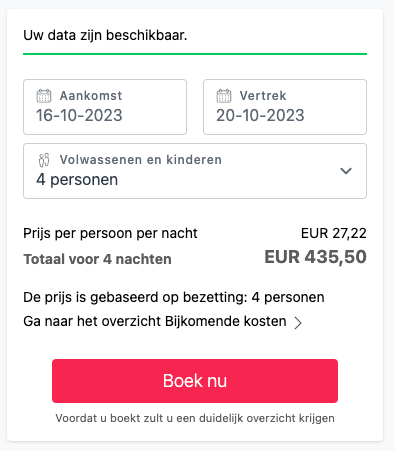This screenshot has height=451, width=394.
Task: Click the Vertrek label
Action: coord(263,96)
